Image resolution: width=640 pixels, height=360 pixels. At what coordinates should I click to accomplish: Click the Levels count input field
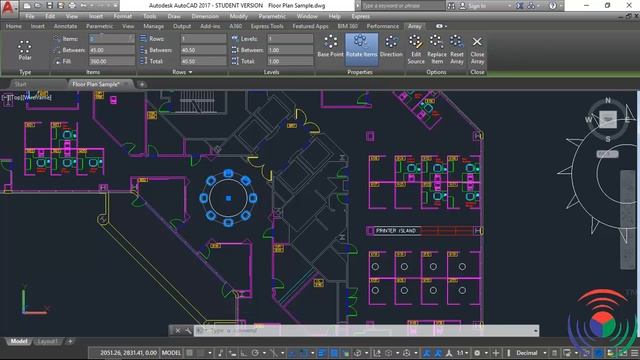[x=290, y=39]
